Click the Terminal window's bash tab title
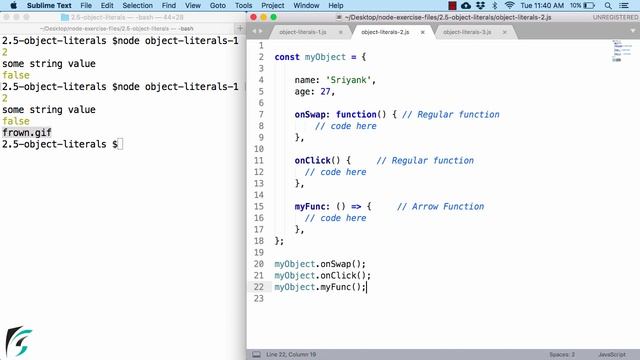Image resolution: width=640 pixels, height=360 pixels. tap(117, 29)
